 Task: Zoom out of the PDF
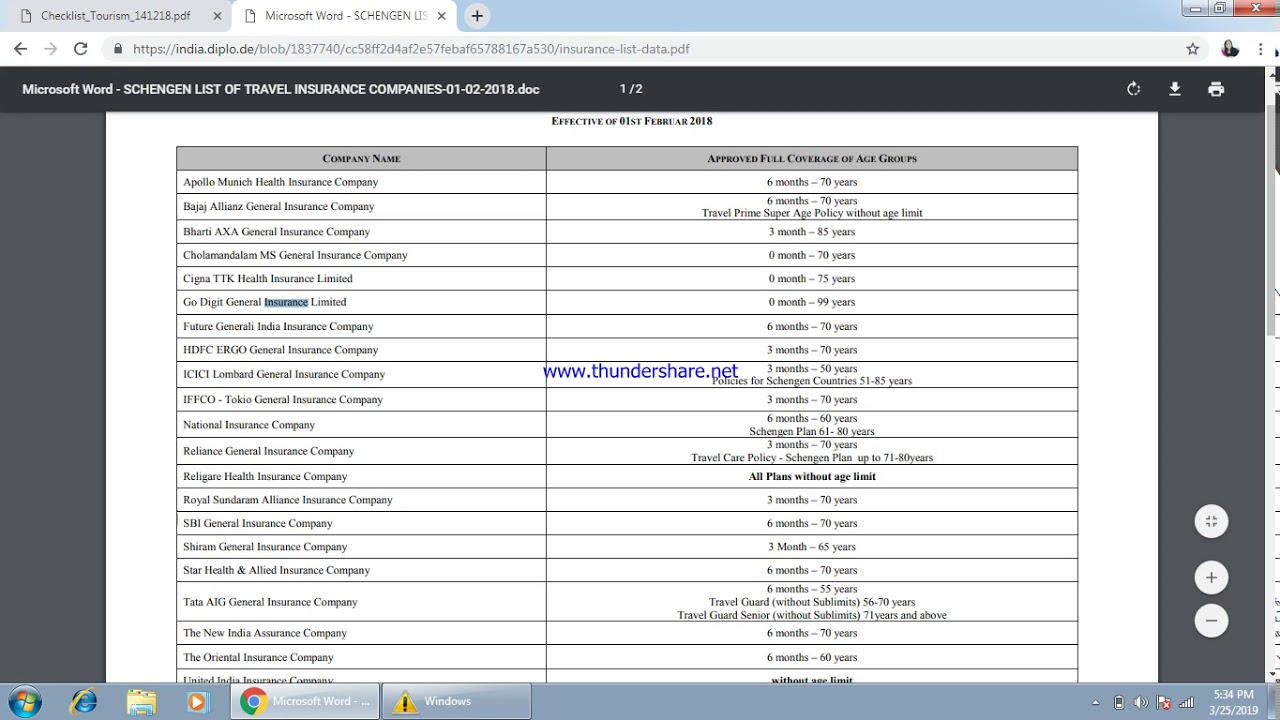[1211, 620]
